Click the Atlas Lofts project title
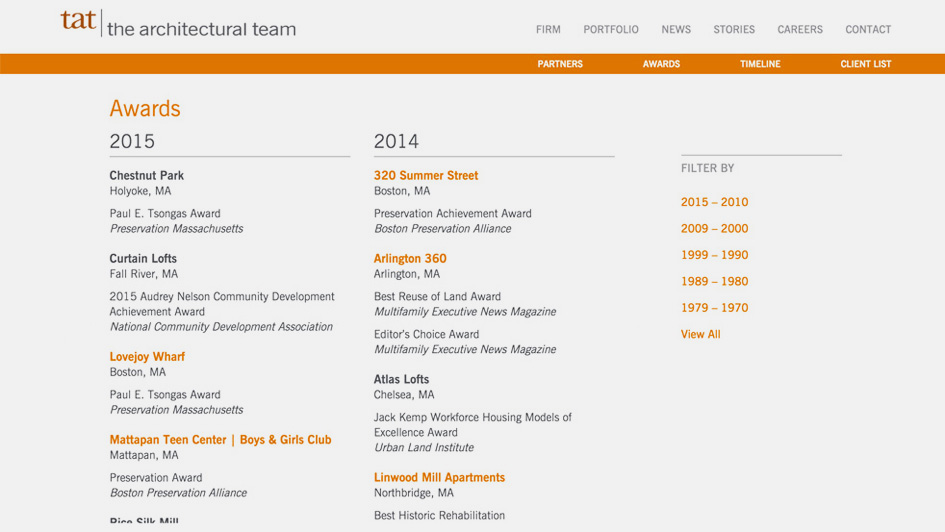The height and width of the screenshot is (532, 945). pos(401,379)
